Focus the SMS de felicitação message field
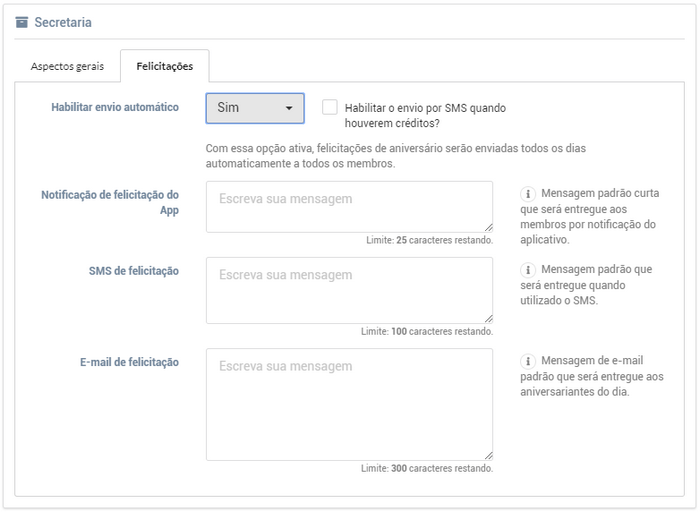700x512 pixels. (x=349, y=290)
